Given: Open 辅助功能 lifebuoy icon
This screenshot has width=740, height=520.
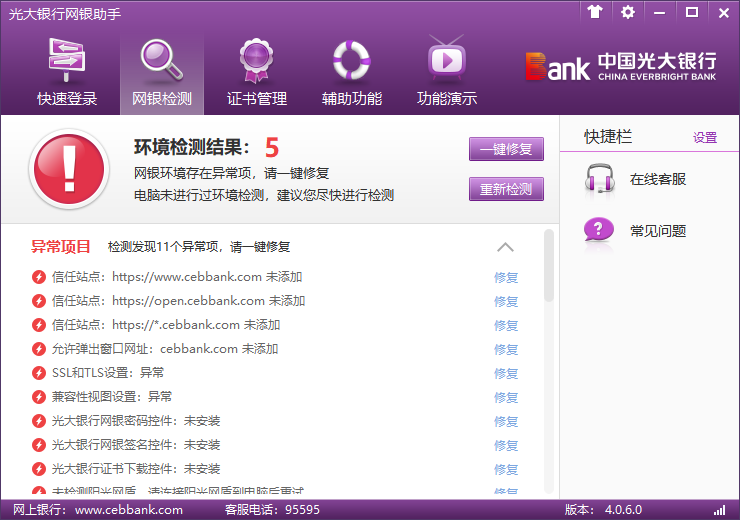Looking at the screenshot, I should tap(351, 60).
